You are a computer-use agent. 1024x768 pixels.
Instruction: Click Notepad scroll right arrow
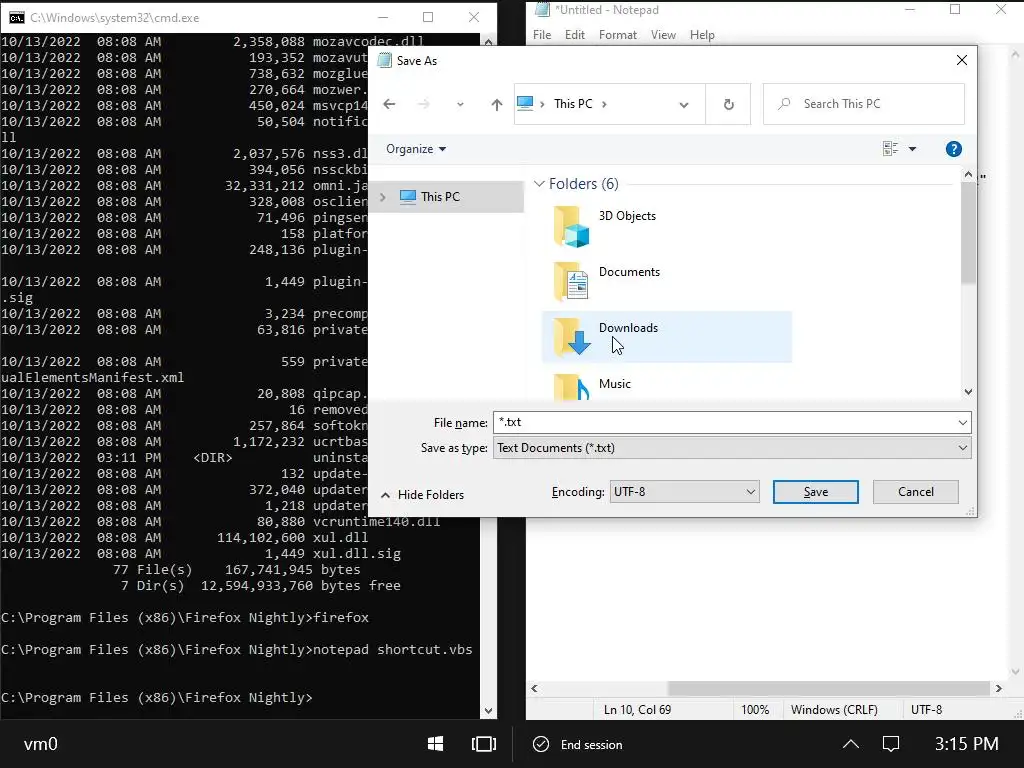[998, 688]
